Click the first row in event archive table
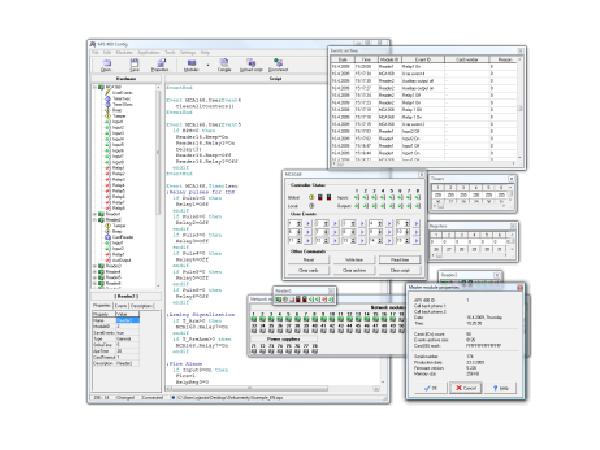 point(420,67)
